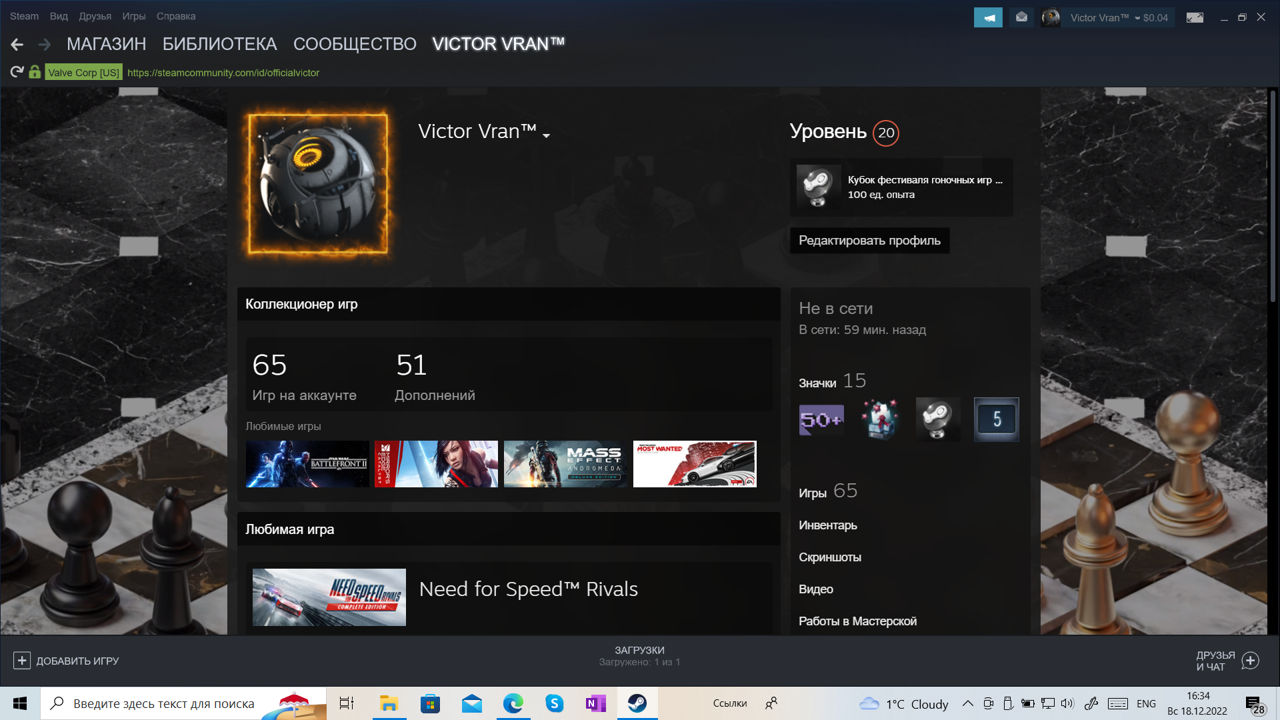Switch the ENG input language

[1147, 704]
